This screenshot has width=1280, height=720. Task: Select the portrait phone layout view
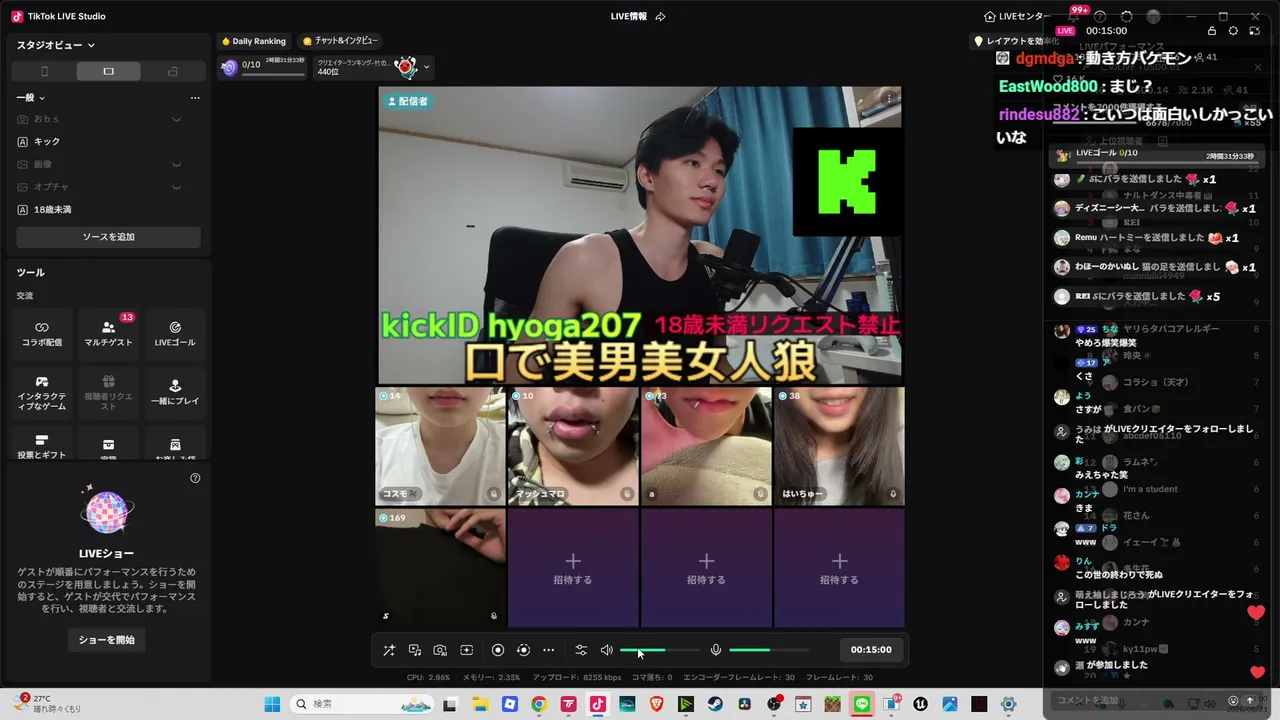44,71
